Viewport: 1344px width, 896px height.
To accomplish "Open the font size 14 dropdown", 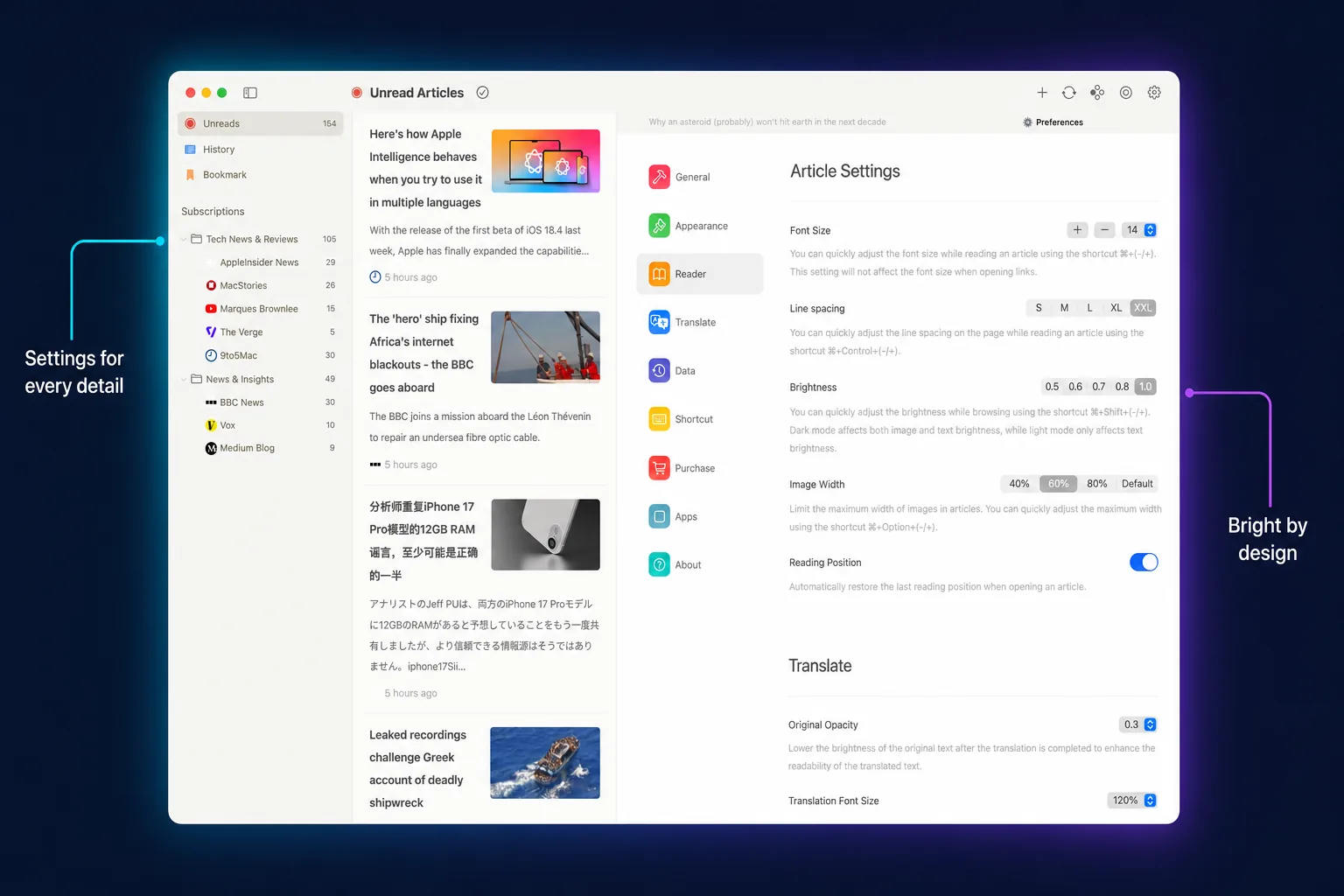I will click(x=1140, y=230).
